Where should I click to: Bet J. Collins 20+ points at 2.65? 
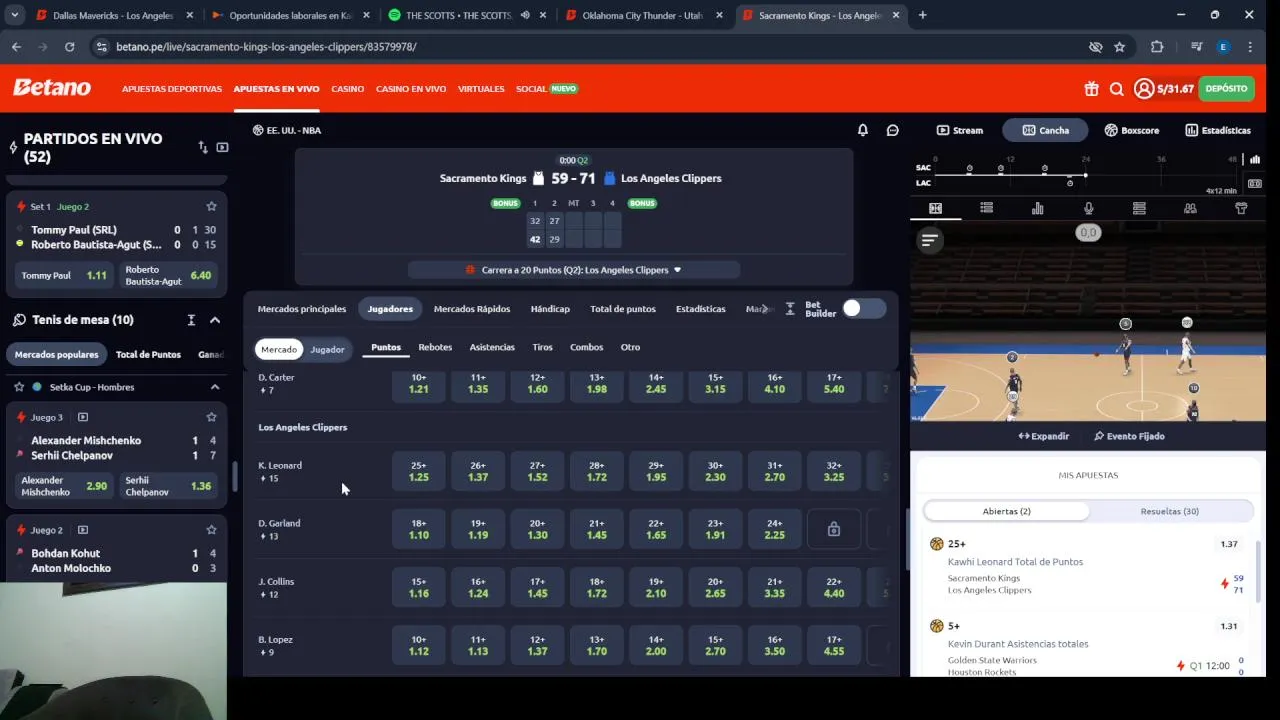pos(715,588)
